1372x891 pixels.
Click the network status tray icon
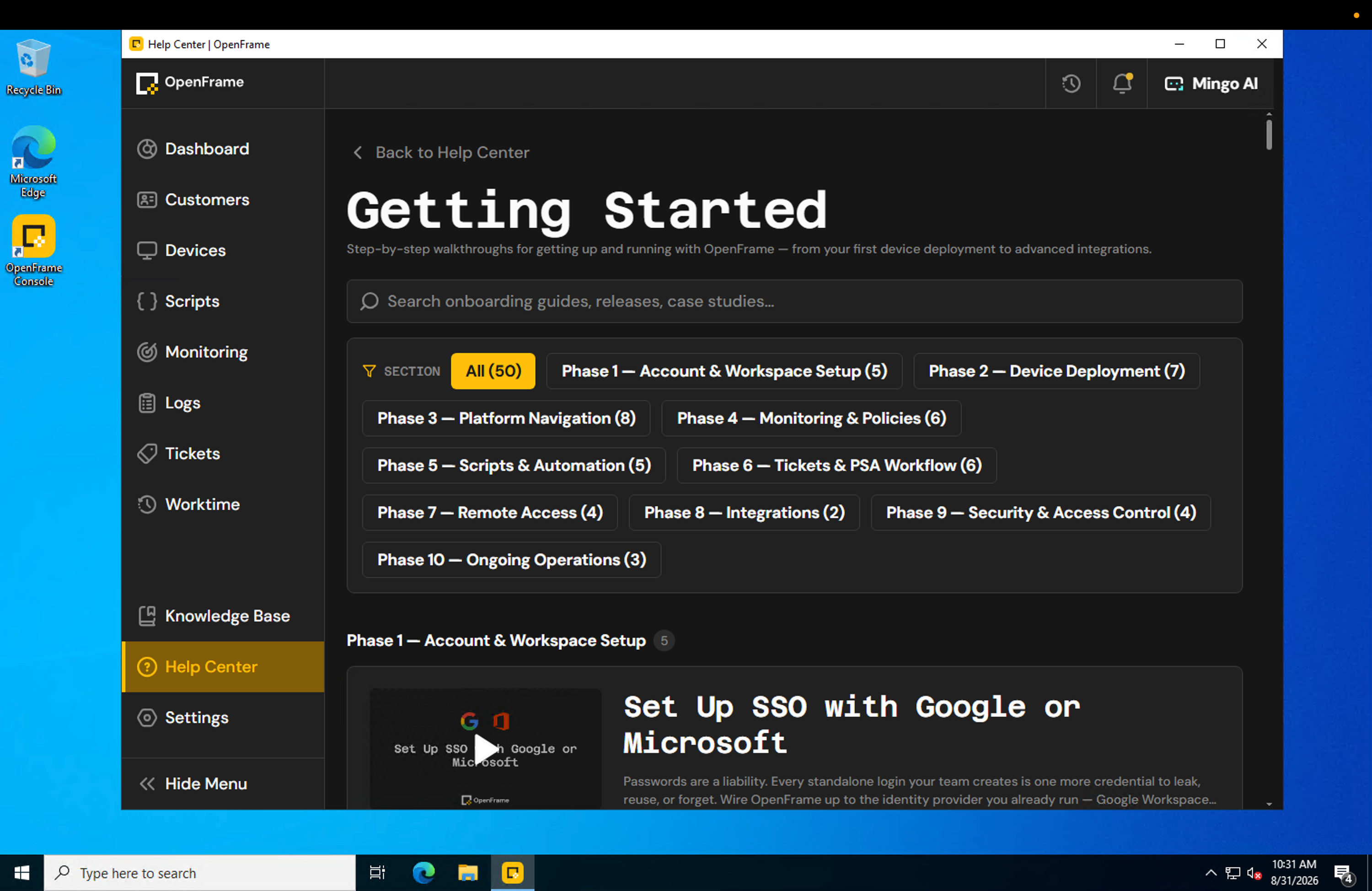(1233, 873)
